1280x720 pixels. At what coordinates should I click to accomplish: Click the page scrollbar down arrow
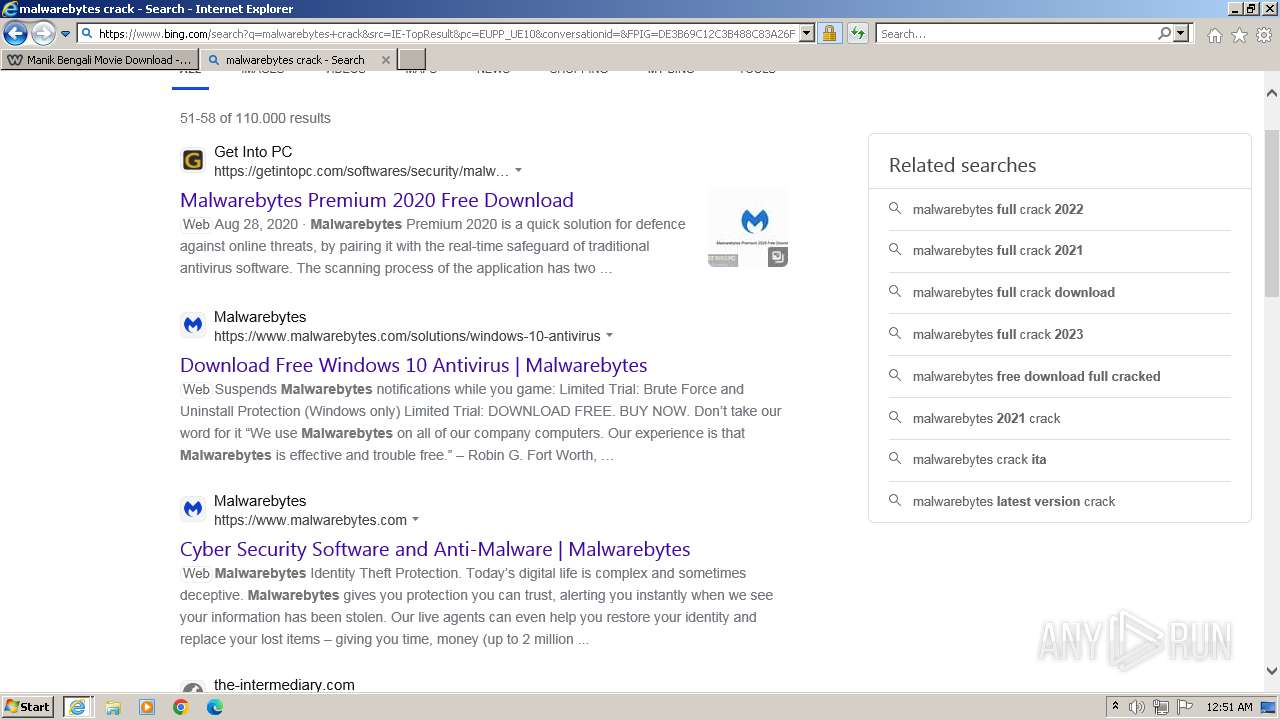pos(1272,671)
